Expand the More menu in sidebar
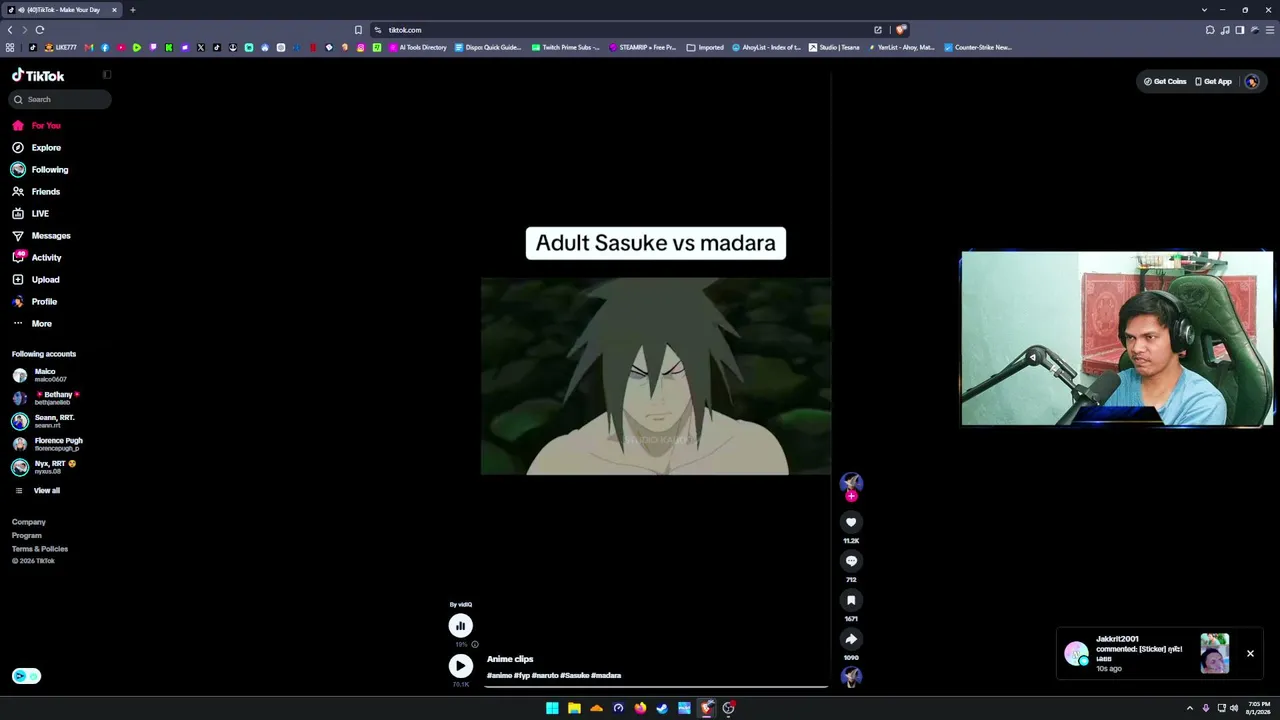The height and width of the screenshot is (720, 1280). coord(32,324)
